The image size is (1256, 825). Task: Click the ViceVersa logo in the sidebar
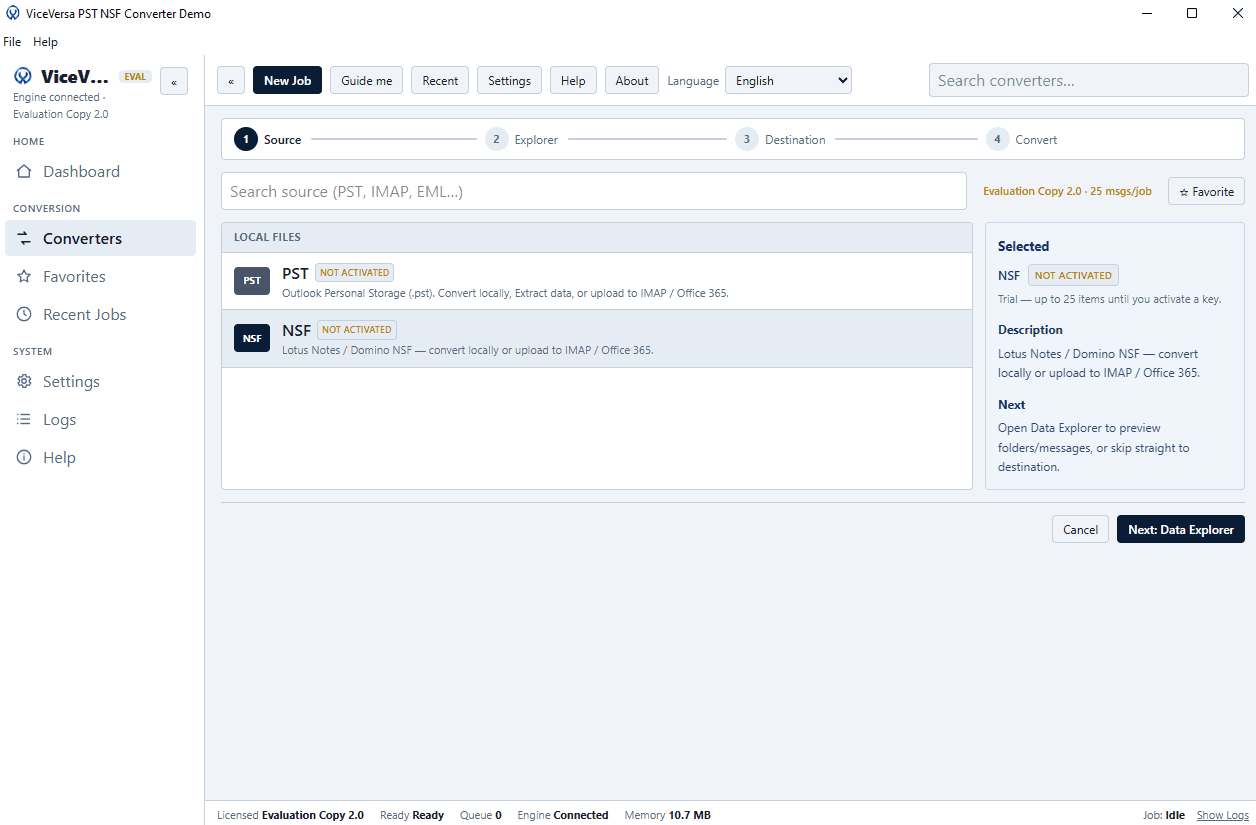click(23, 76)
